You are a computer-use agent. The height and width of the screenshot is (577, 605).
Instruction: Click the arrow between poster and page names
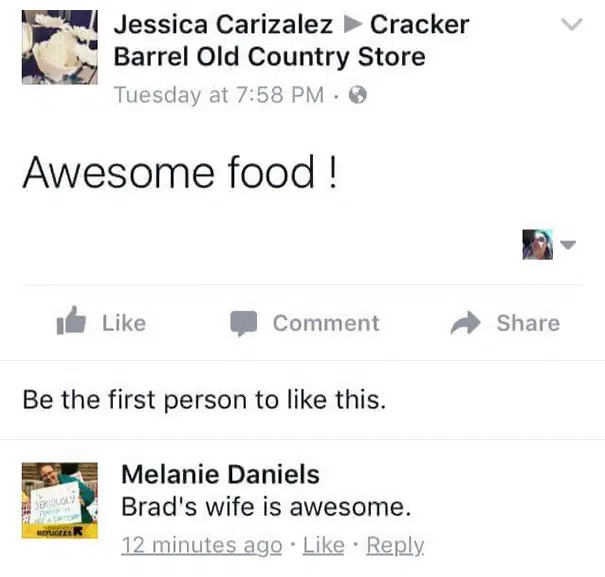tap(342, 25)
